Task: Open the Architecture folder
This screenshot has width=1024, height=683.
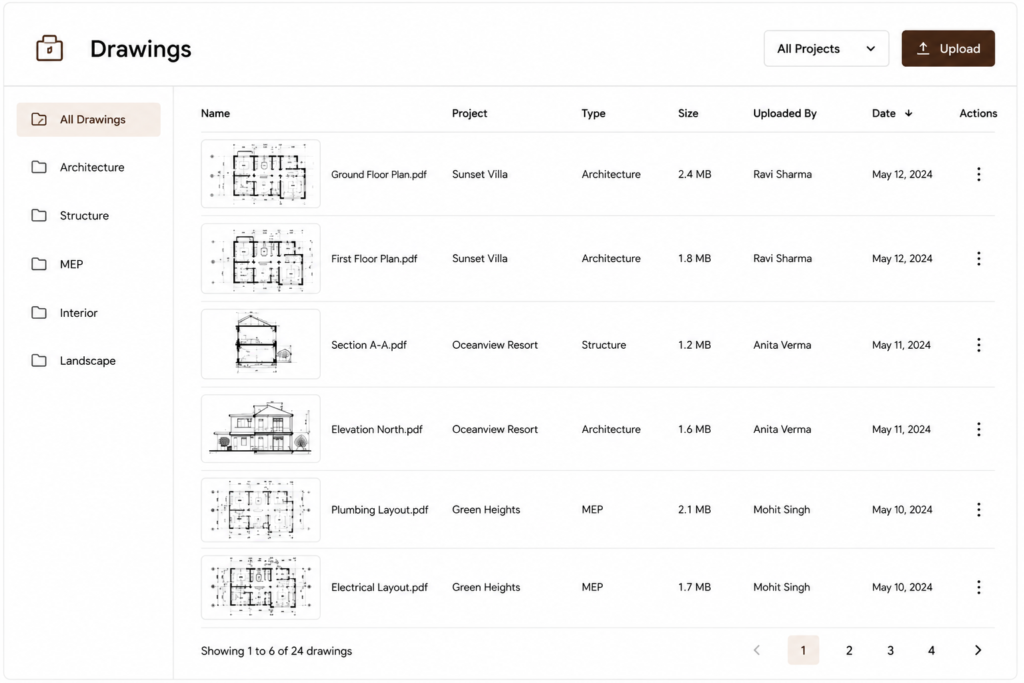Action: pyautogui.click(x=88, y=167)
